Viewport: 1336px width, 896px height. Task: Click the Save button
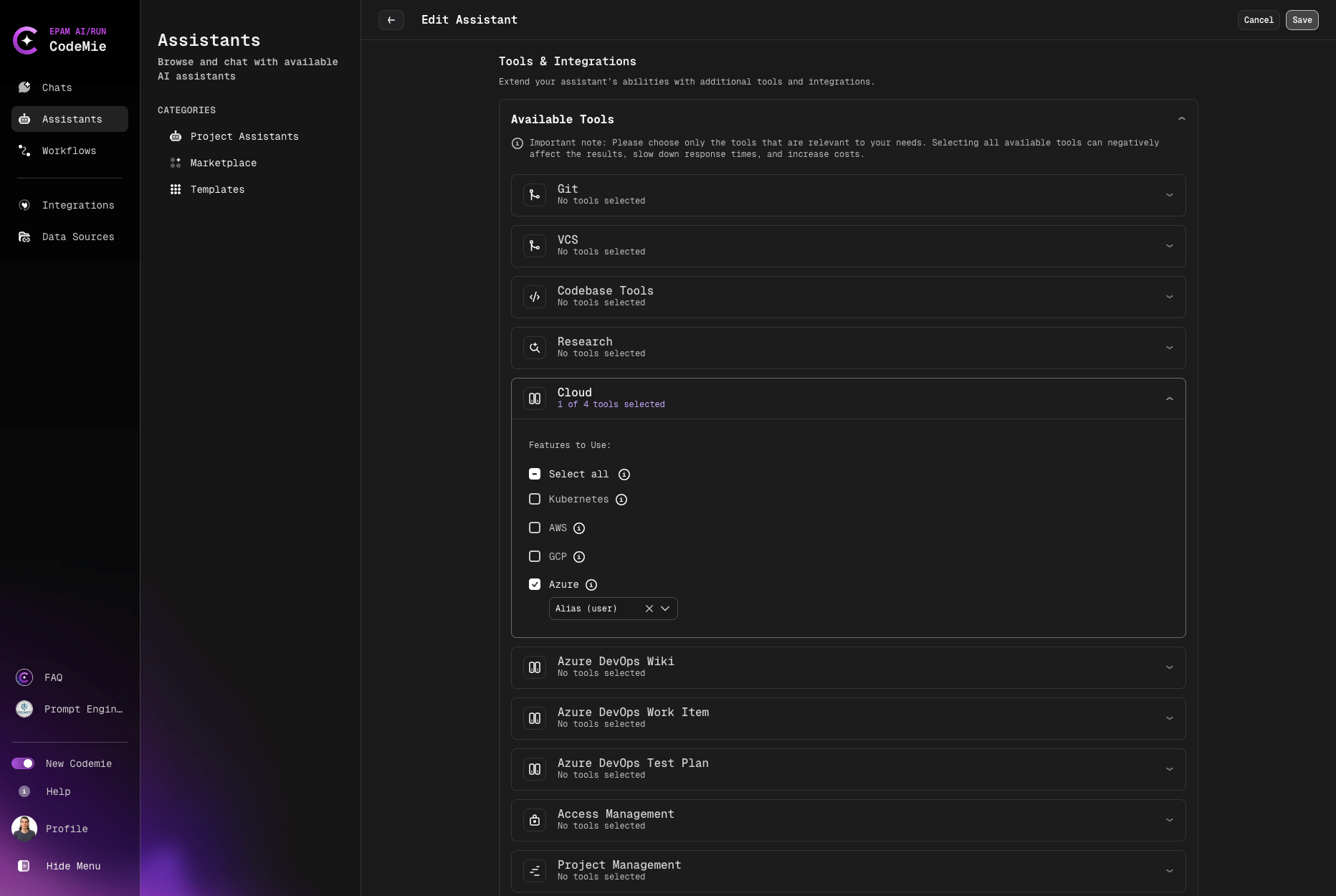pyautogui.click(x=1302, y=20)
